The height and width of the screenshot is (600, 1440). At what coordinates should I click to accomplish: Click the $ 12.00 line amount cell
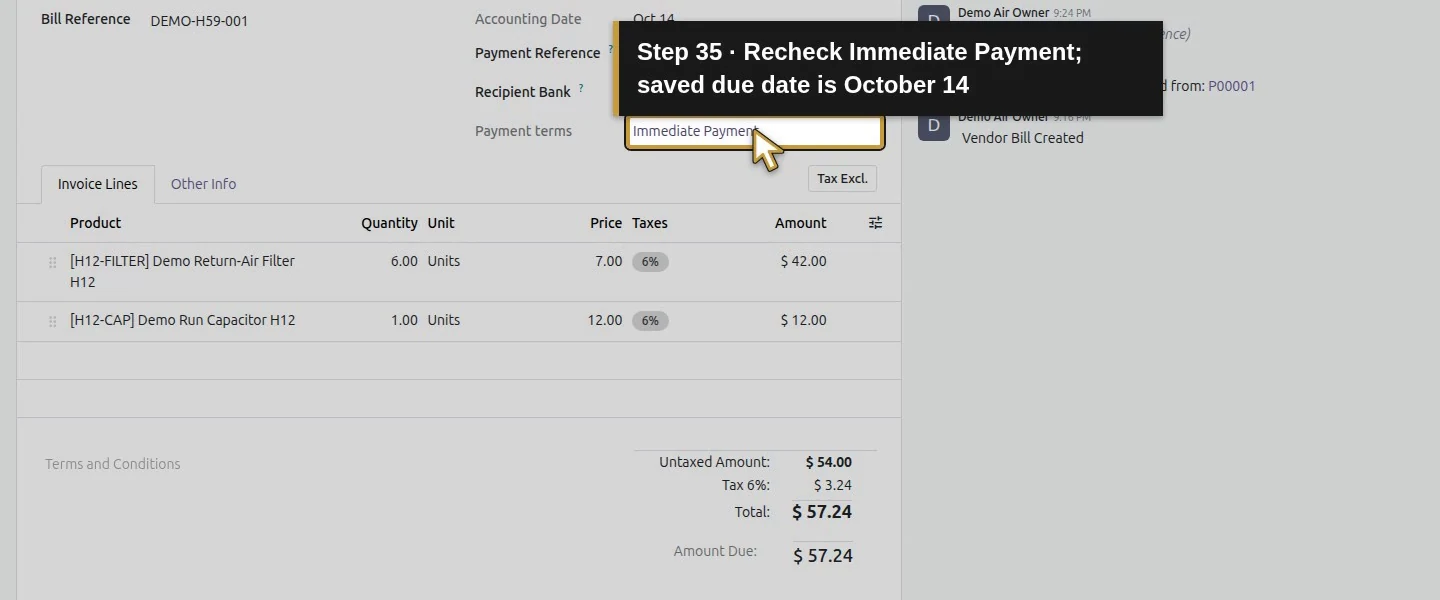click(x=803, y=320)
